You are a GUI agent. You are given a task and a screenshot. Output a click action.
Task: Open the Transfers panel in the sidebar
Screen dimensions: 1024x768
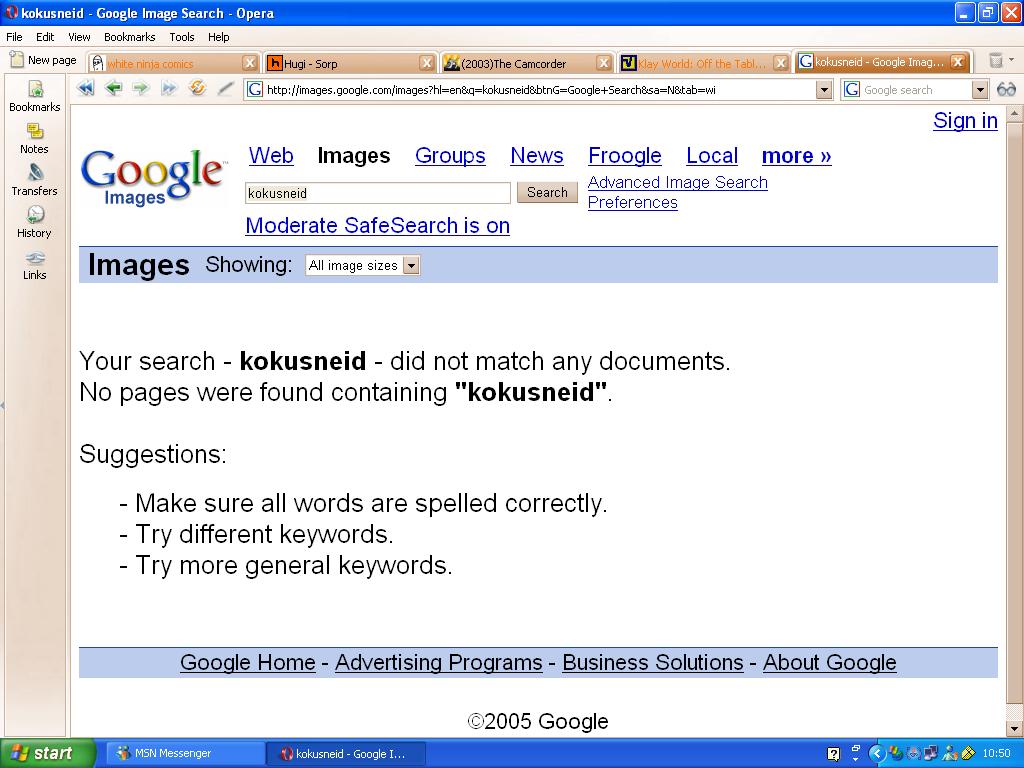35,180
